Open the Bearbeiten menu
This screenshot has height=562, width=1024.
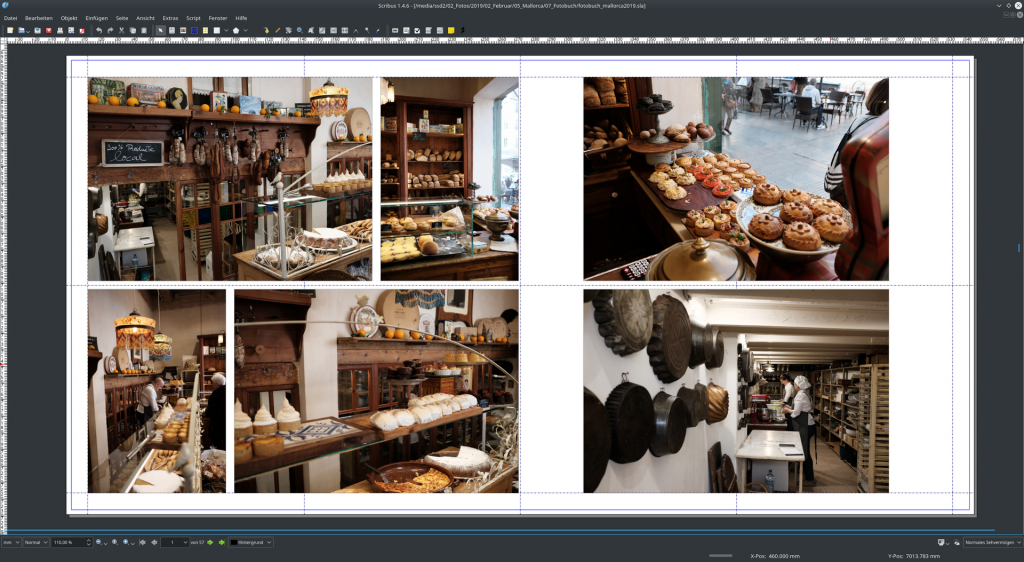coord(39,18)
